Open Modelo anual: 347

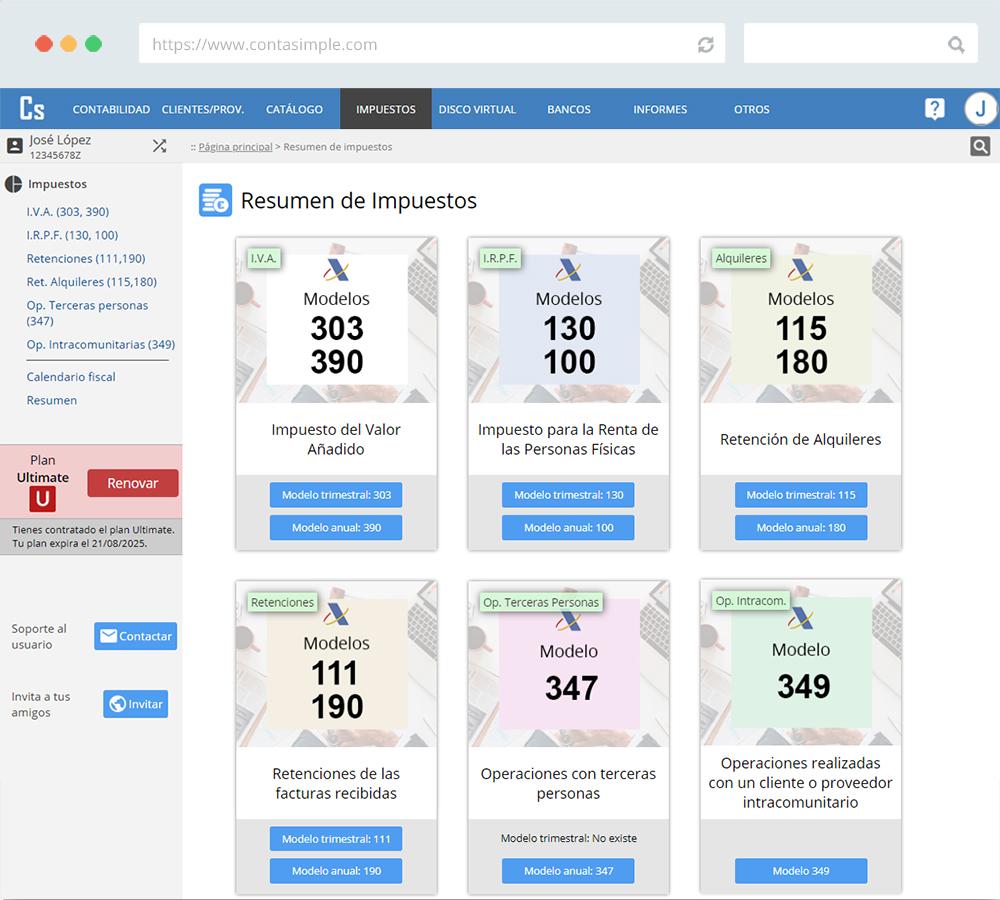(x=568, y=871)
